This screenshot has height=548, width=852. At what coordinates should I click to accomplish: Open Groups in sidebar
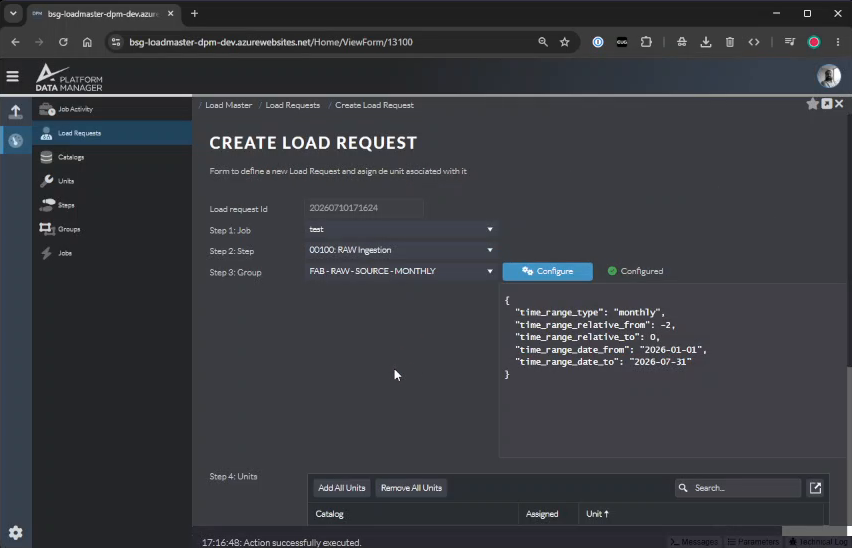click(112, 229)
